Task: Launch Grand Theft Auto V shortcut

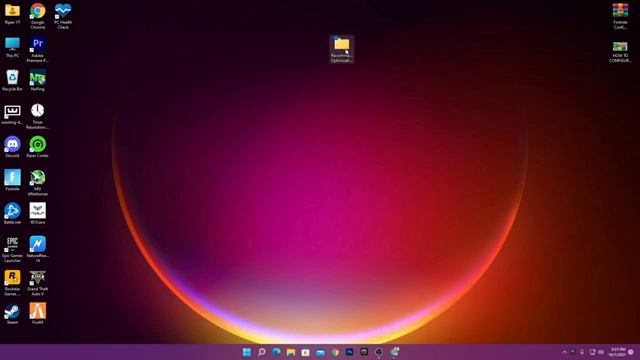Action: (38, 282)
